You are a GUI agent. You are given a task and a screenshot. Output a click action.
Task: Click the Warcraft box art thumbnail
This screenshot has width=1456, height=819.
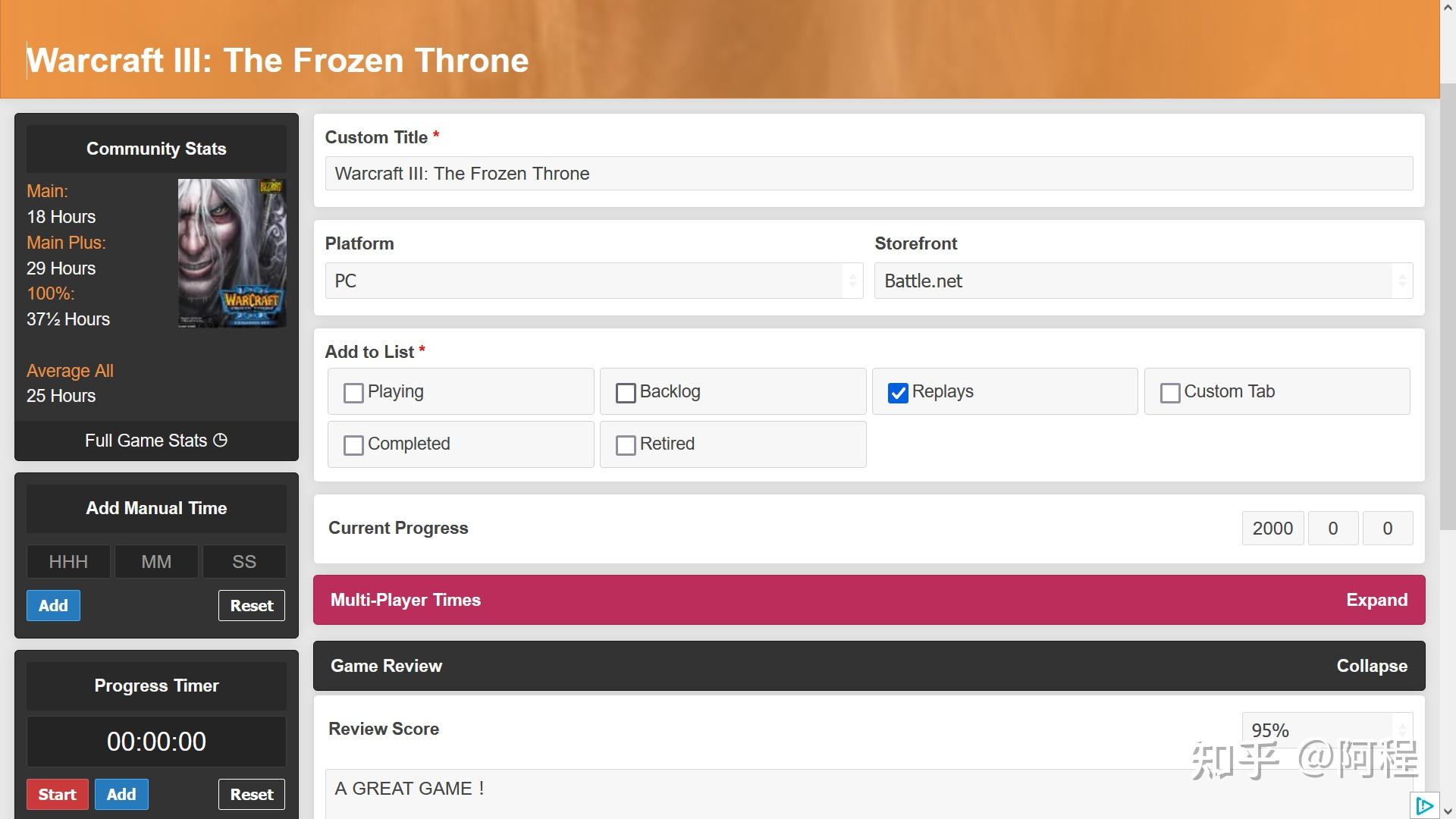pyautogui.click(x=232, y=253)
